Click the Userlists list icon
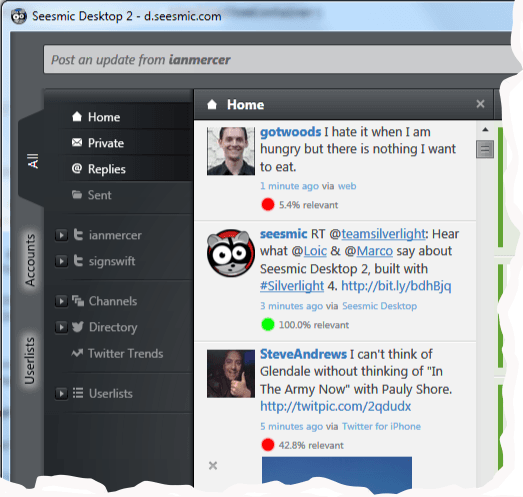The height and width of the screenshot is (497, 523). [x=78, y=393]
